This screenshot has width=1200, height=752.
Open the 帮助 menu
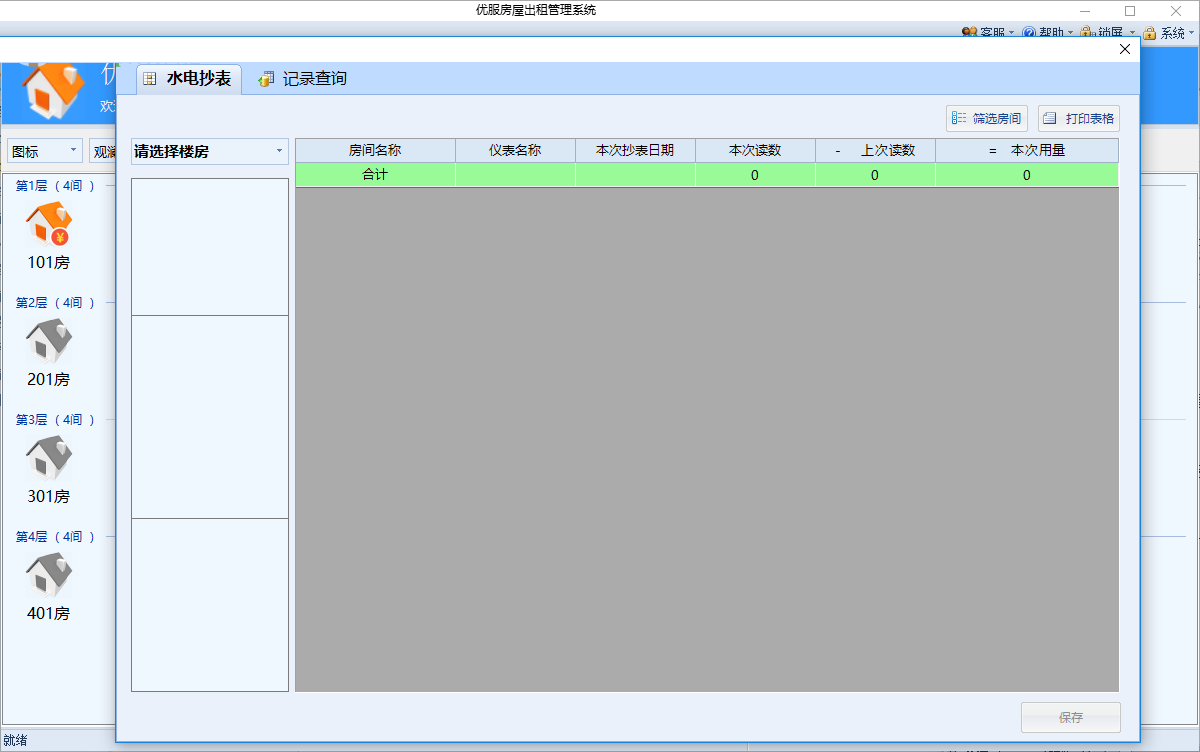[x=1048, y=32]
